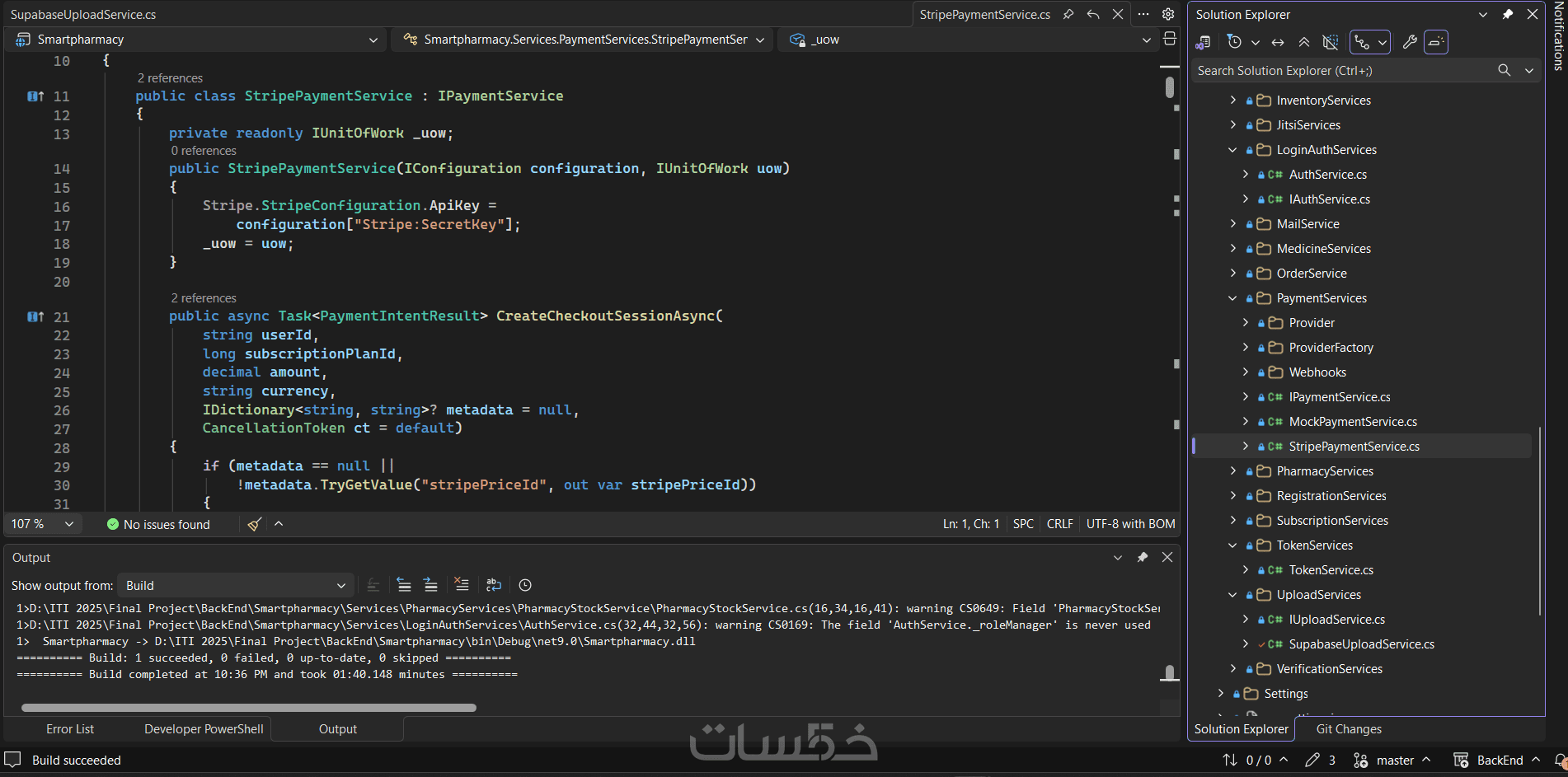Viewport: 1568px width, 777px height.
Task: Click the Output horizontal scrollbar thumb
Action: [x=248, y=708]
